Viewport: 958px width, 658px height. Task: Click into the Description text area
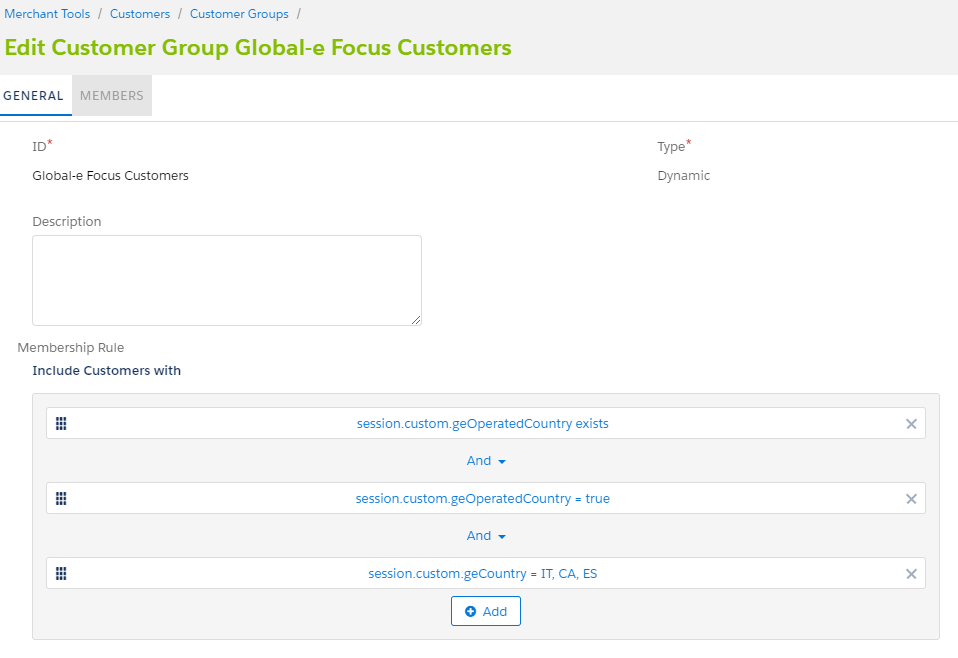point(227,280)
